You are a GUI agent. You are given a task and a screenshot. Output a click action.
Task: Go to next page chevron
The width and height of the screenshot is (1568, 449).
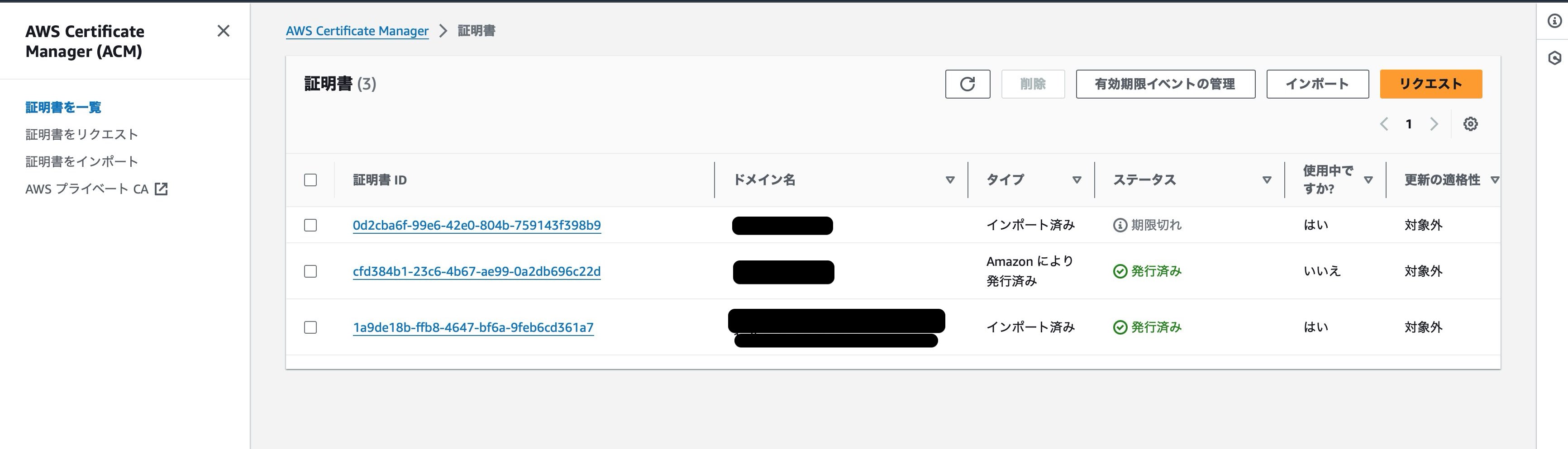pyautogui.click(x=1434, y=124)
